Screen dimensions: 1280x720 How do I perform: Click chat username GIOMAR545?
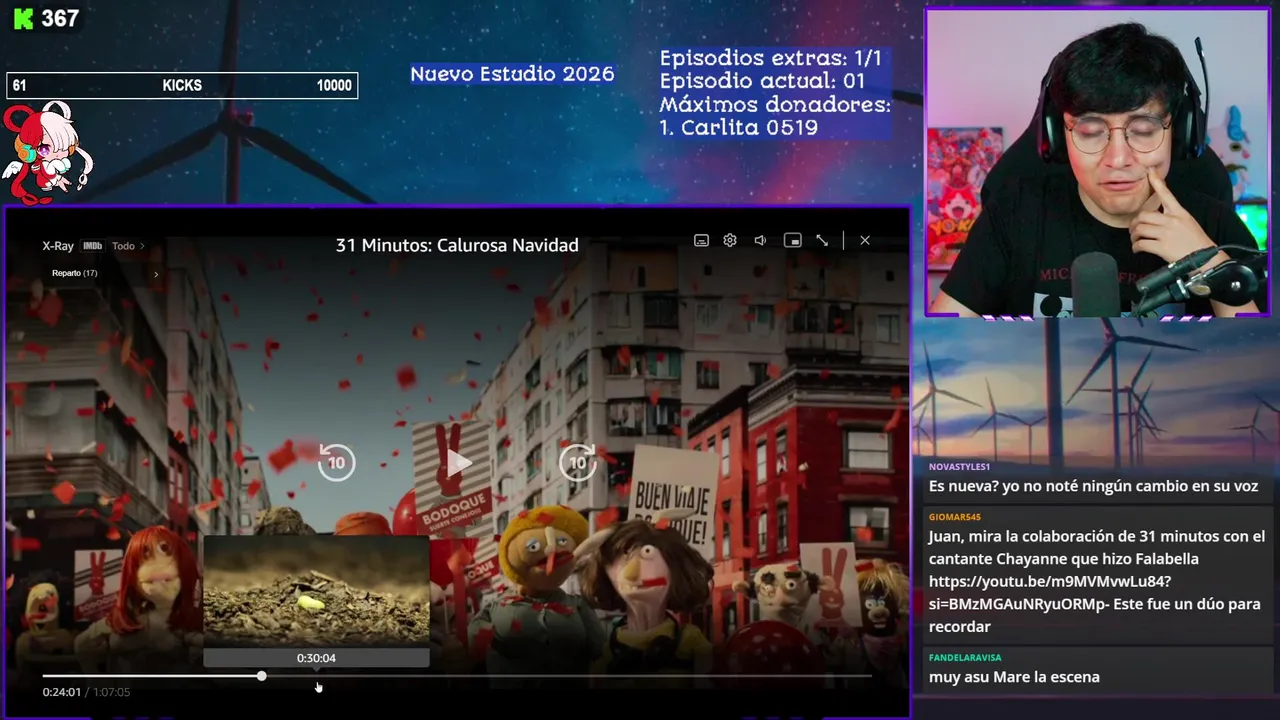click(x=955, y=517)
